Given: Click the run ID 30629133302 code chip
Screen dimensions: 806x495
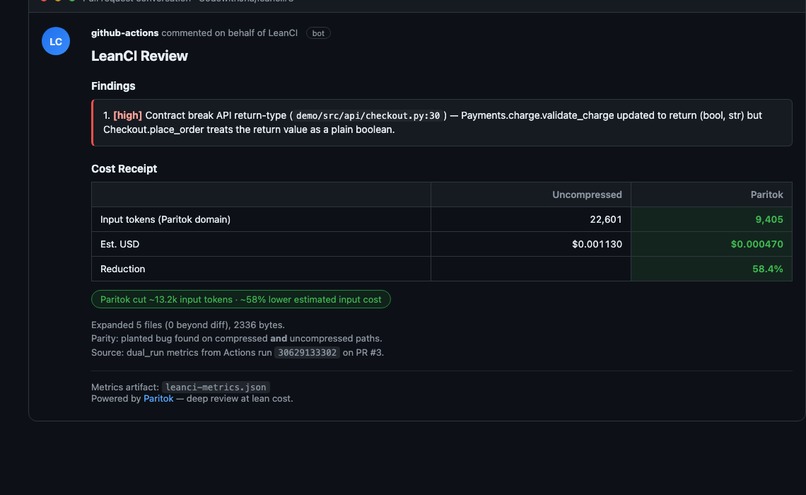Looking at the screenshot, I should (x=307, y=353).
